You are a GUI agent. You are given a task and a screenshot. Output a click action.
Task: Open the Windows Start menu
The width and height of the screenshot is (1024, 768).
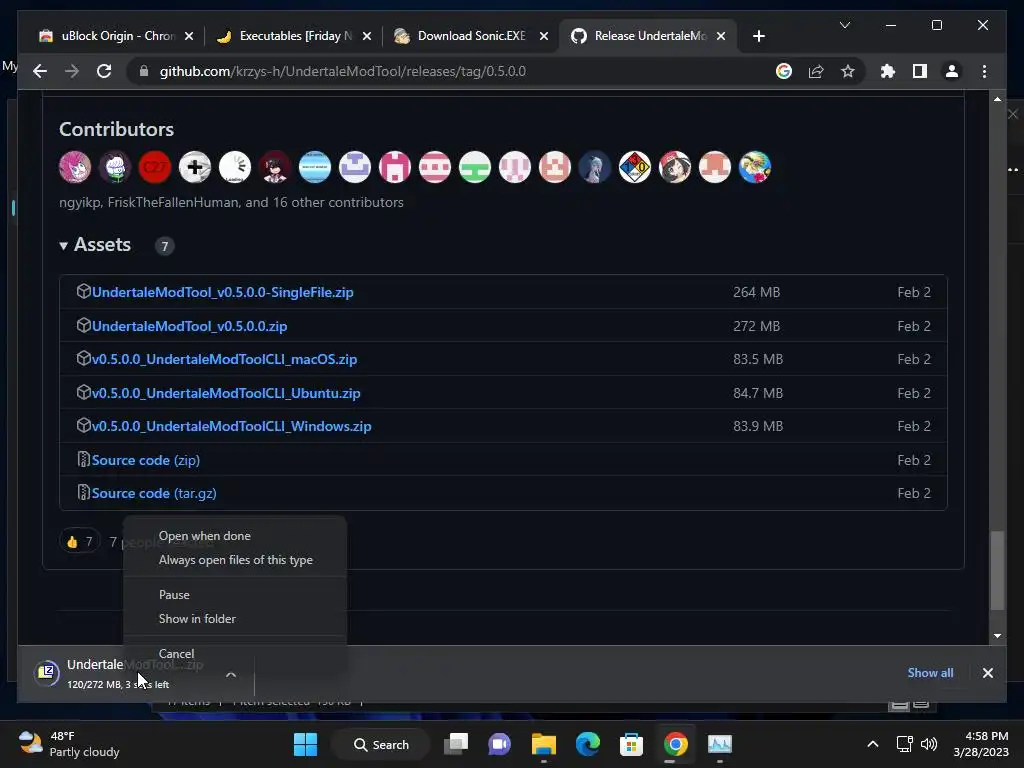(306, 744)
